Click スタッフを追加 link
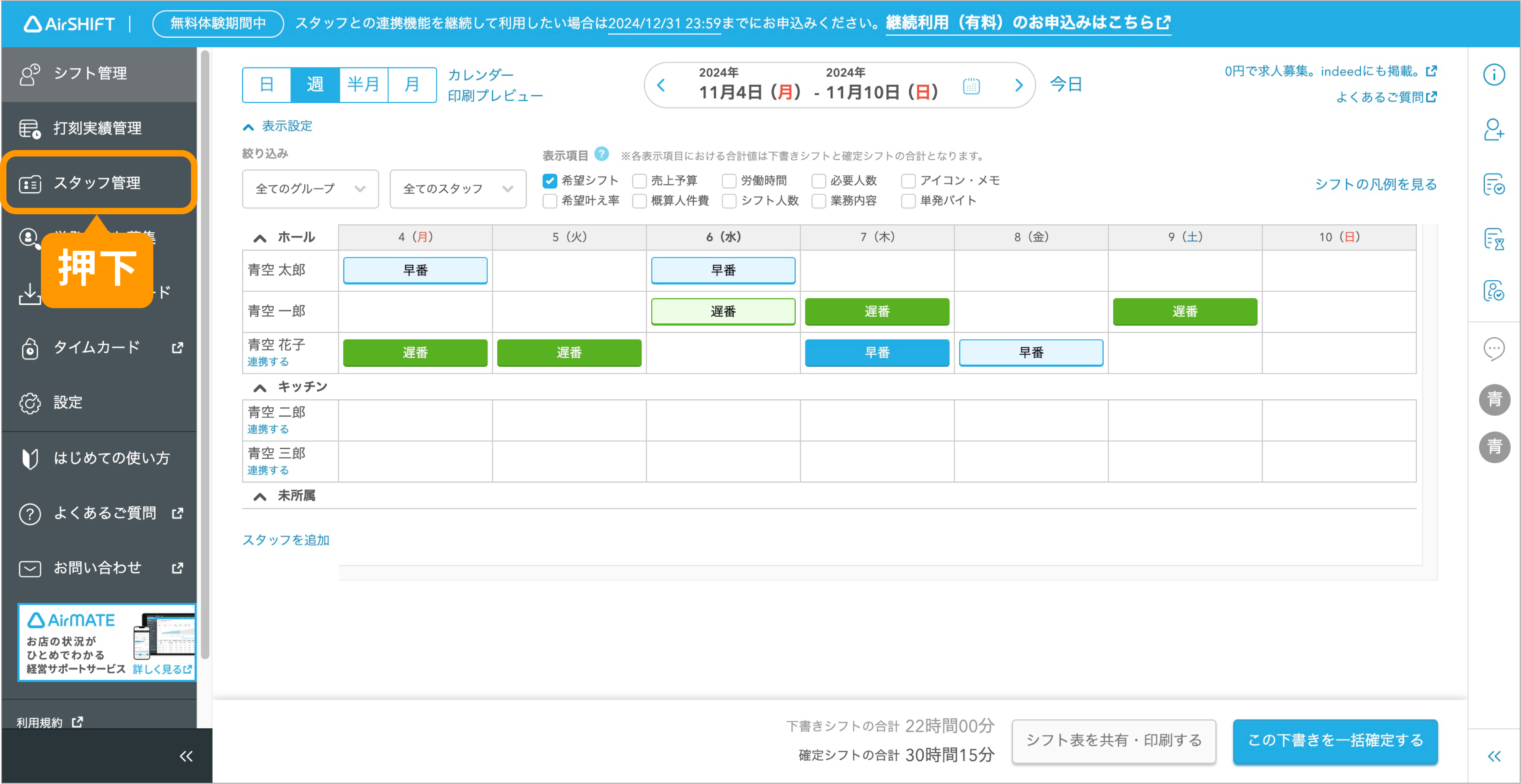The image size is (1521, 784). [x=286, y=540]
